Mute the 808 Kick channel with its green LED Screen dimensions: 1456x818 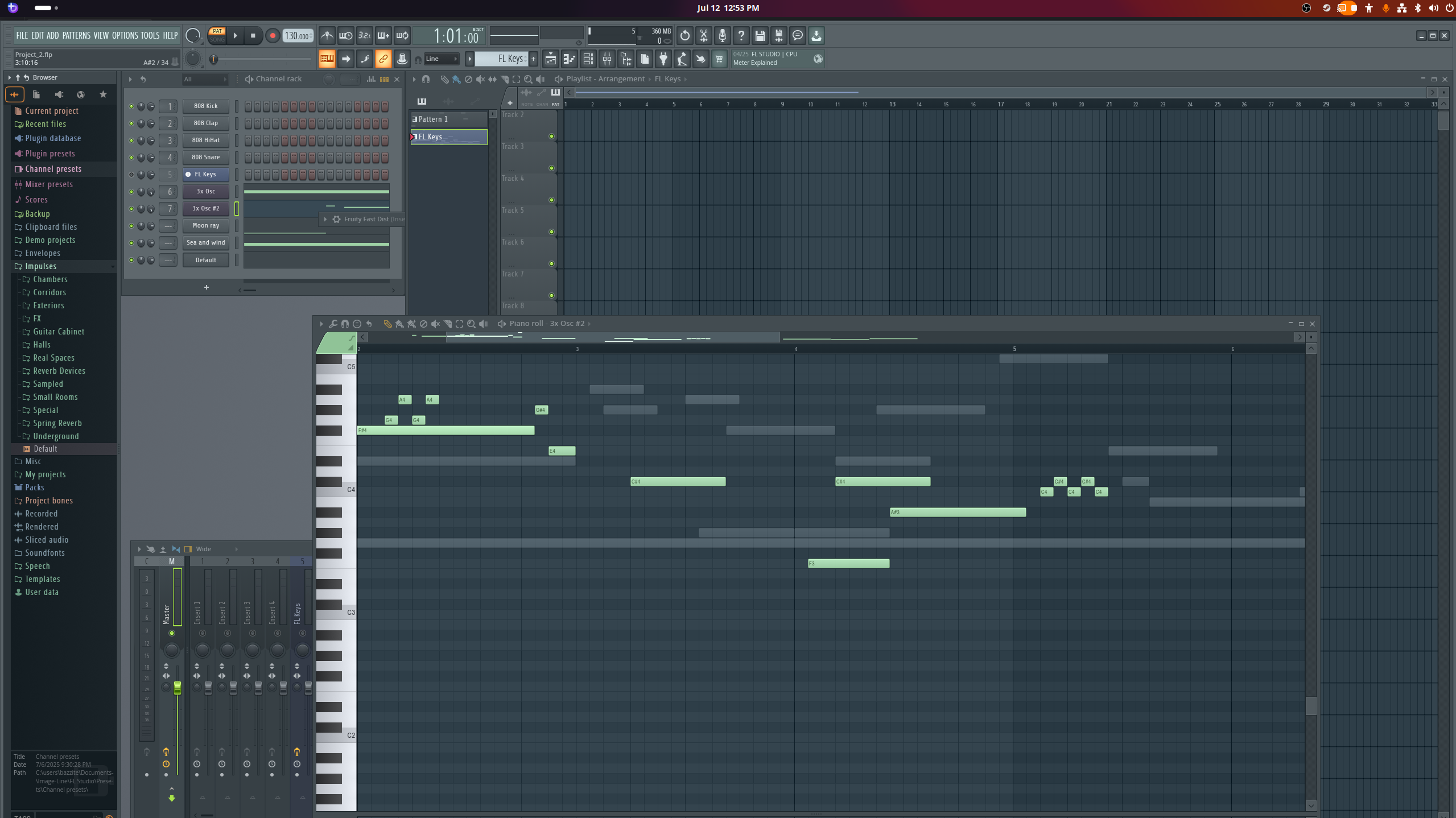131,106
